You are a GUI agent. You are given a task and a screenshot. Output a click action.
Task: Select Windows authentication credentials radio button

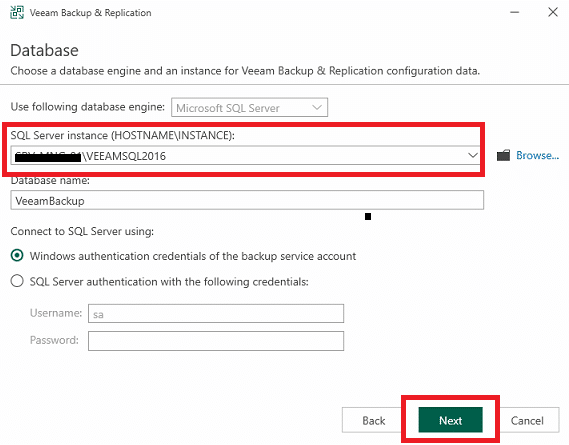pos(17,256)
